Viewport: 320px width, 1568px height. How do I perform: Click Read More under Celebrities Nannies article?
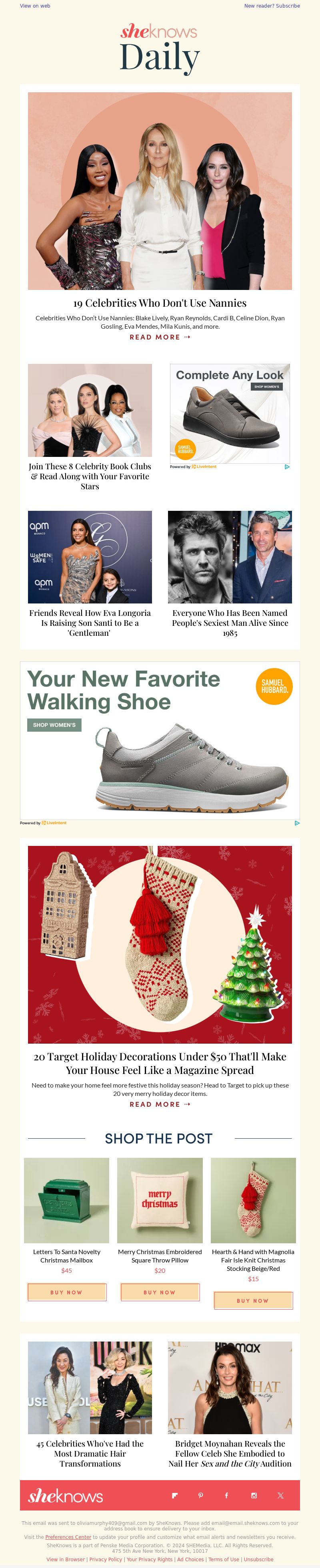click(x=160, y=337)
